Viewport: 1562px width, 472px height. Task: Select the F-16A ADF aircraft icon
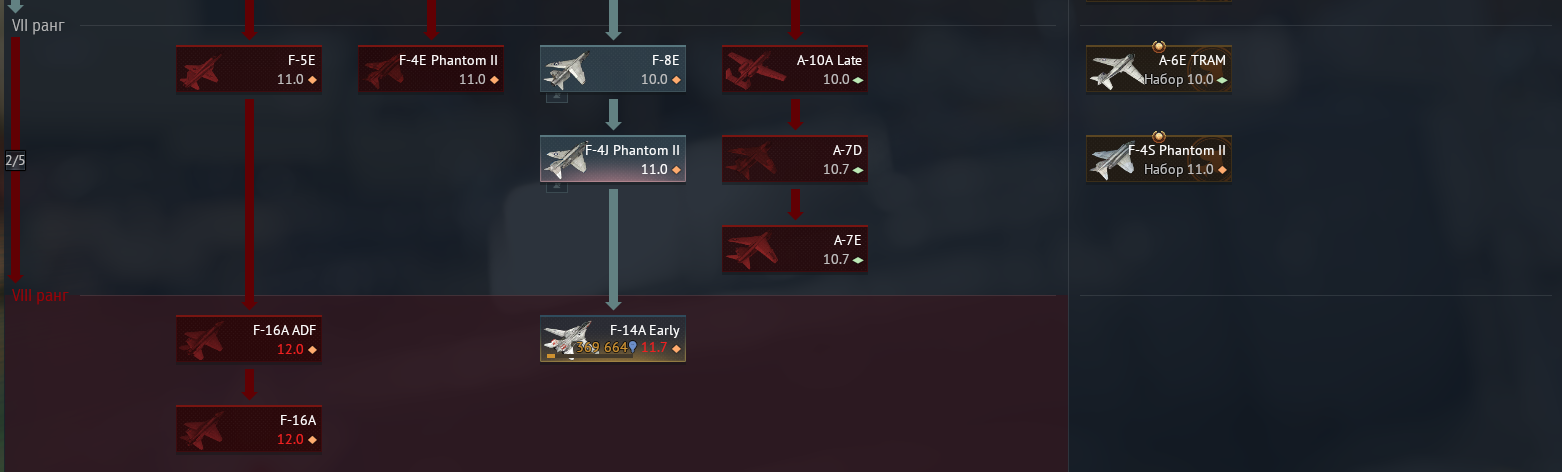203,341
